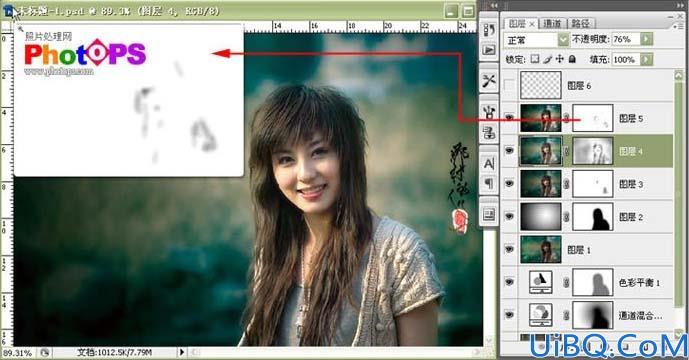Hide 图层 1 with its eye icon
The width and height of the screenshot is (689, 360).
[x=509, y=249]
